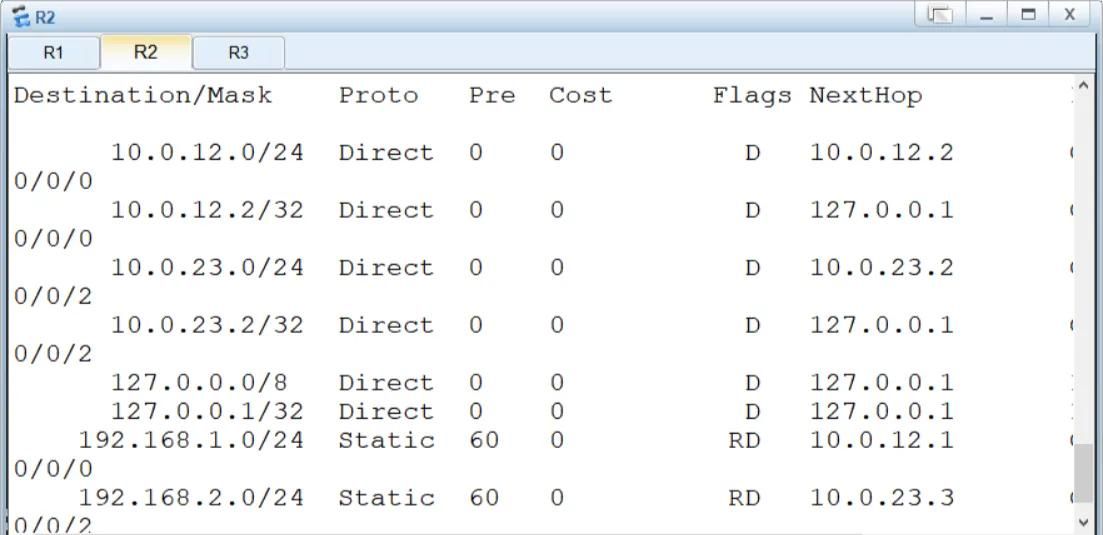Click the 192.168.2.0/24 destination text
This screenshot has height=535, width=1103.
tap(191, 498)
